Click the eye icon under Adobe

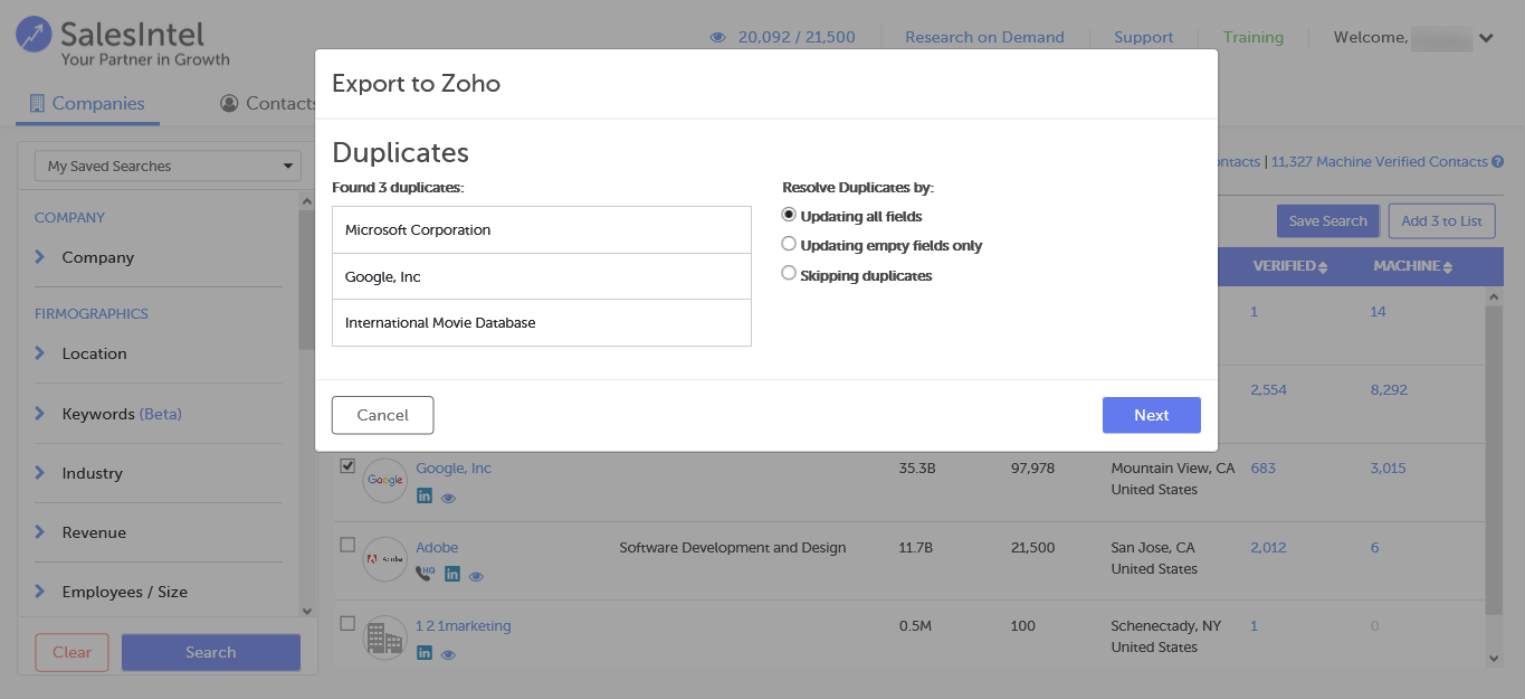[x=476, y=576]
